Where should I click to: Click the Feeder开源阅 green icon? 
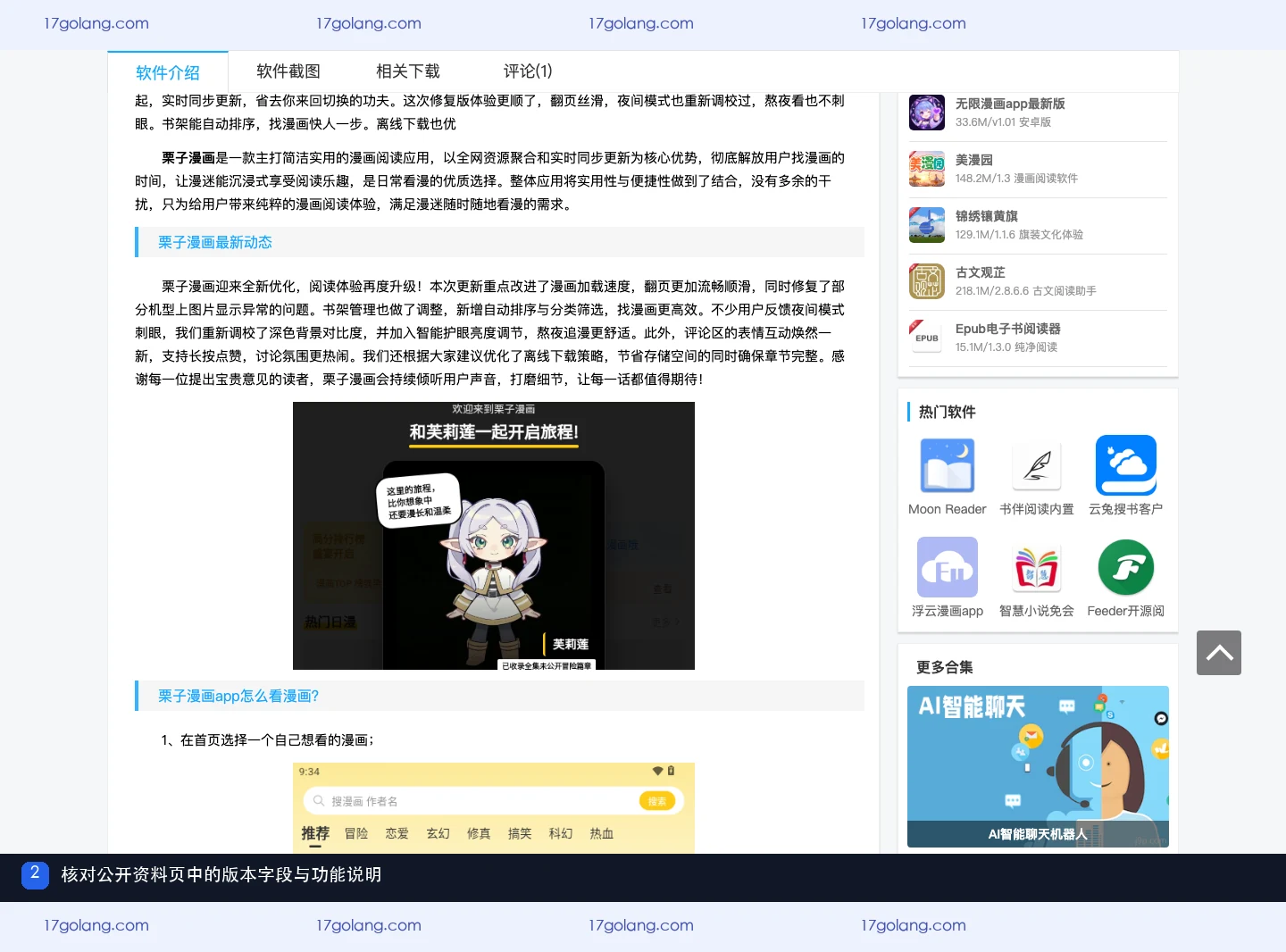[x=1126, y=567]
